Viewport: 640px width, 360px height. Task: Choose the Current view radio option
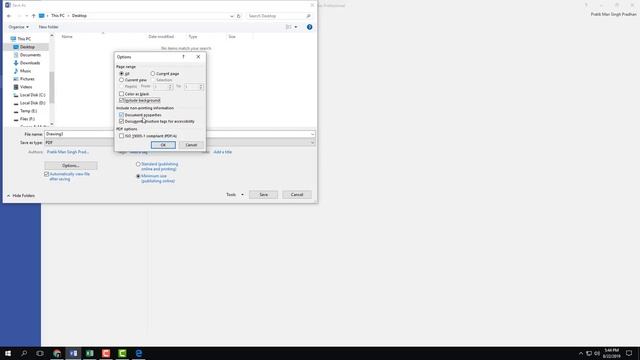tap(122, 80)
